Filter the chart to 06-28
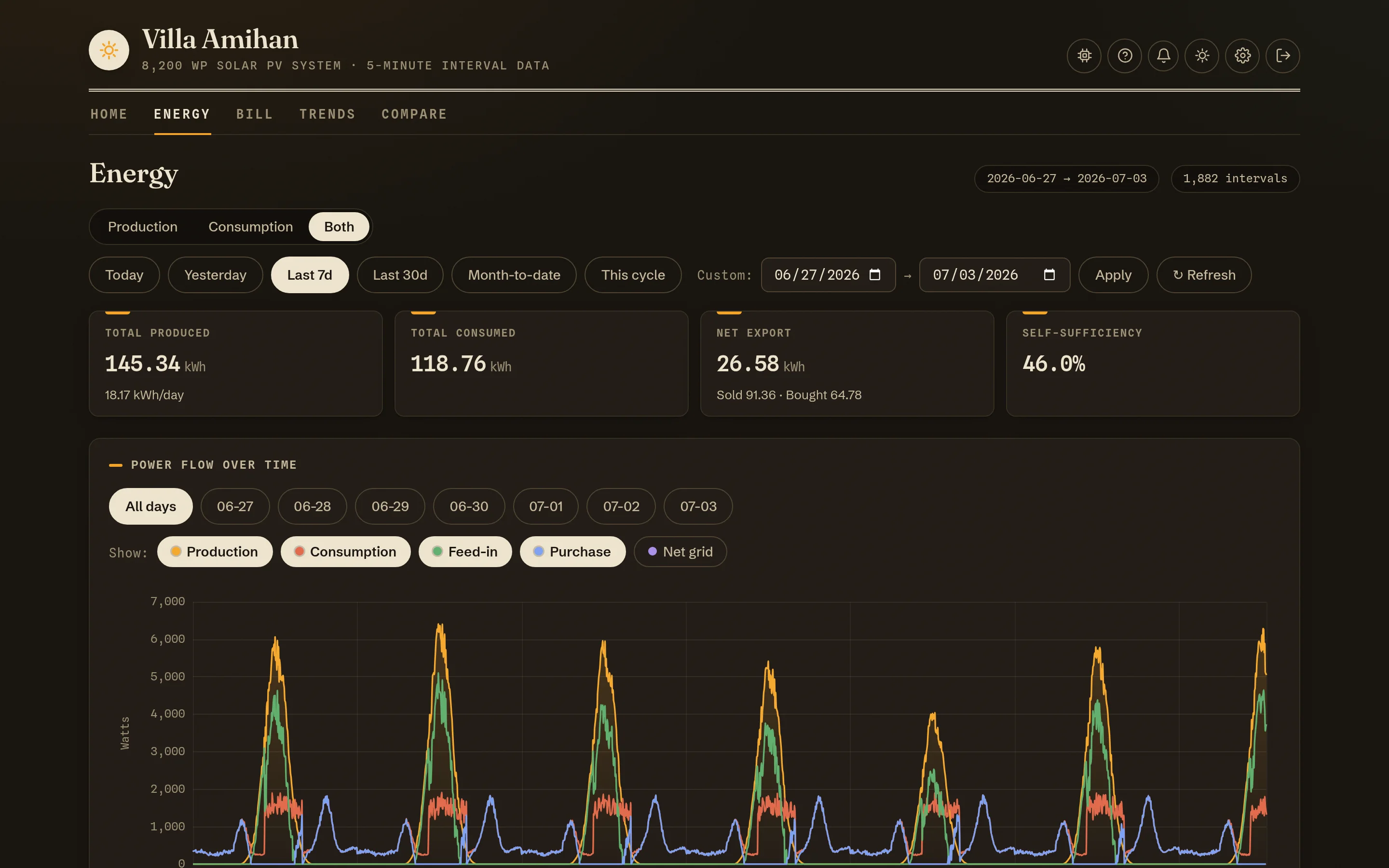This screenshot has height=868, width=1389. click(312, 506)
